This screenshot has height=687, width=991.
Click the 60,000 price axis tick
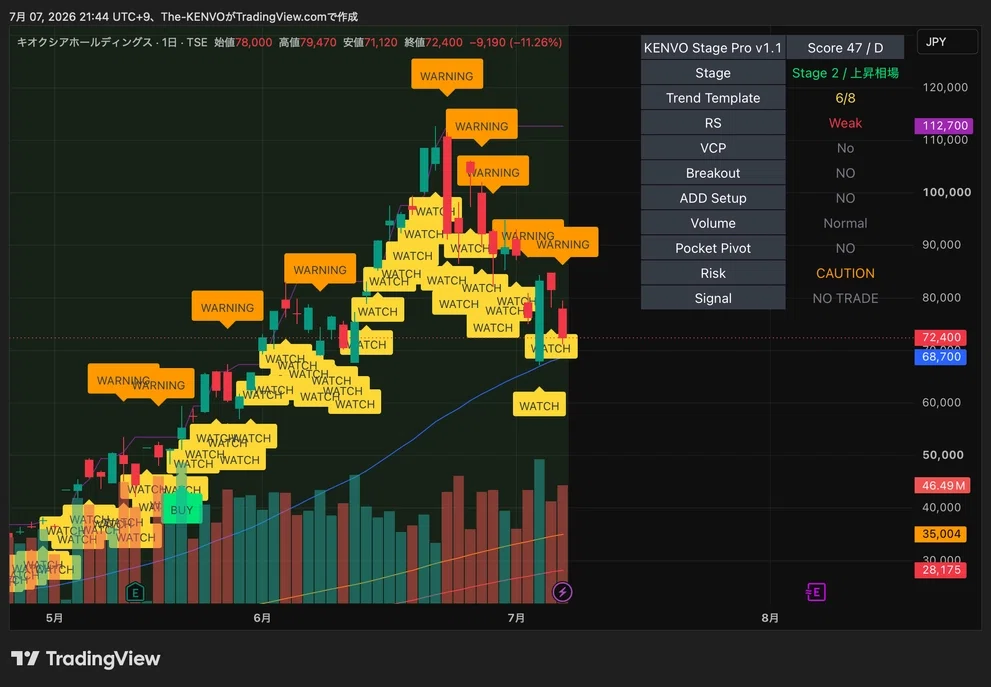(x=941, y=402)
